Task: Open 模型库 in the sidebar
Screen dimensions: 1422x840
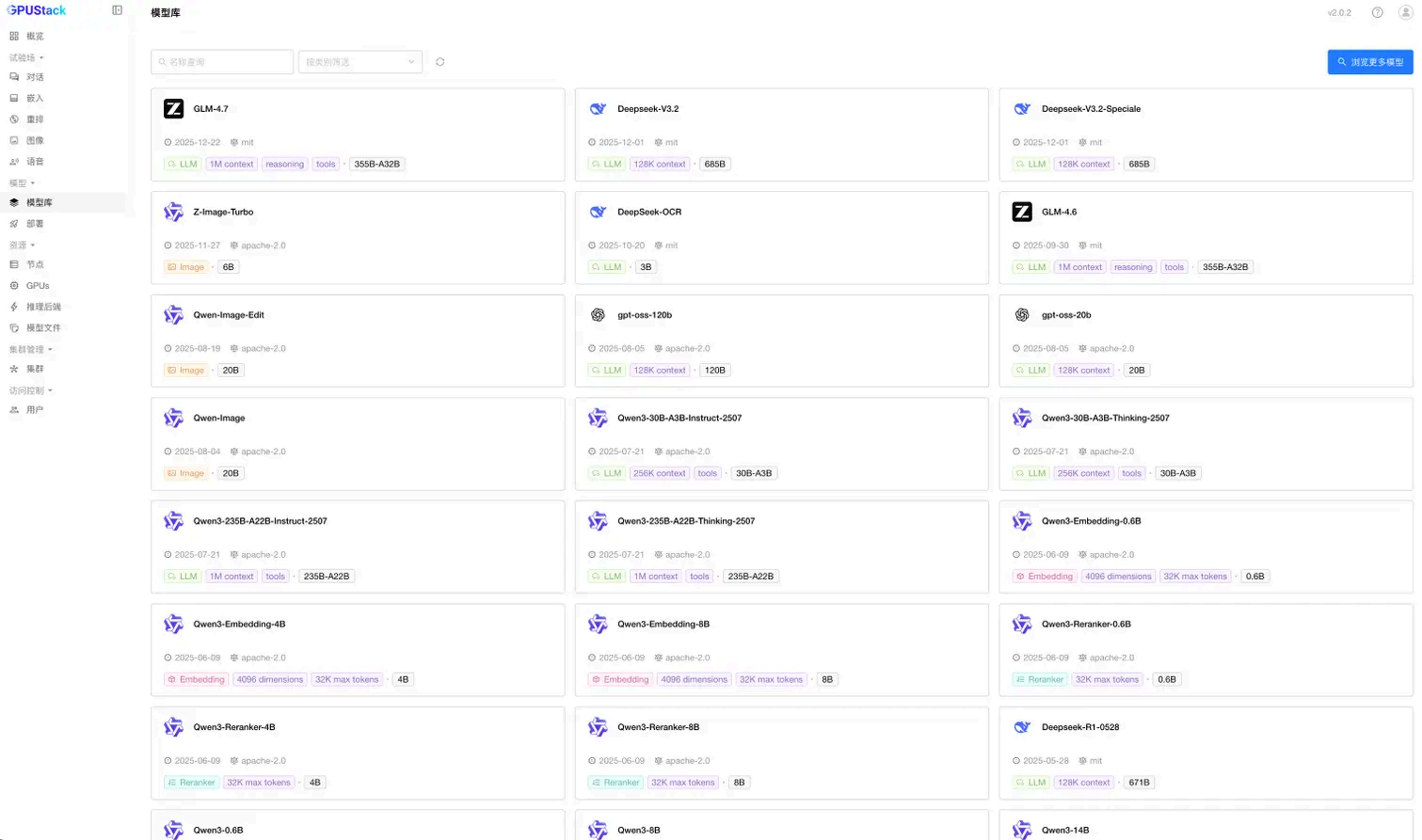Action: tap(64, 202)
